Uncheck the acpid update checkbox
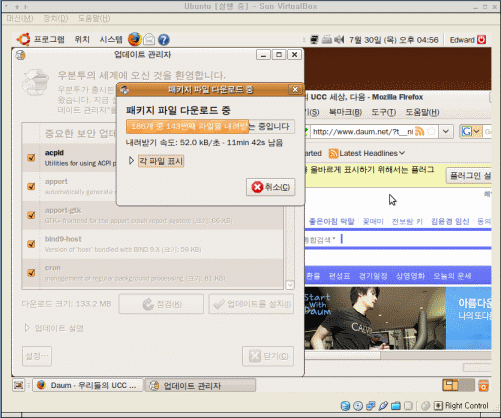501x418 pixels. pos(31,157)
